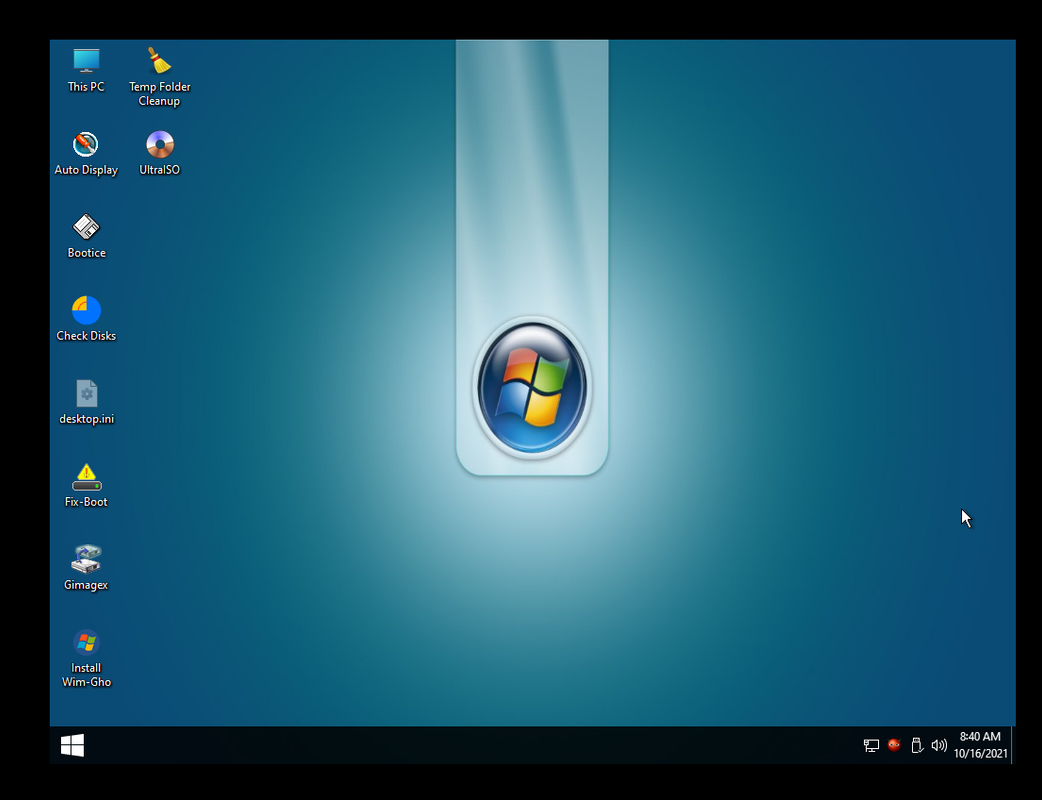Click the Show desktop strip at taskbar end
Viewport: 1042px width, 800px height.
pyautogui.click(x=1013, y=746)
